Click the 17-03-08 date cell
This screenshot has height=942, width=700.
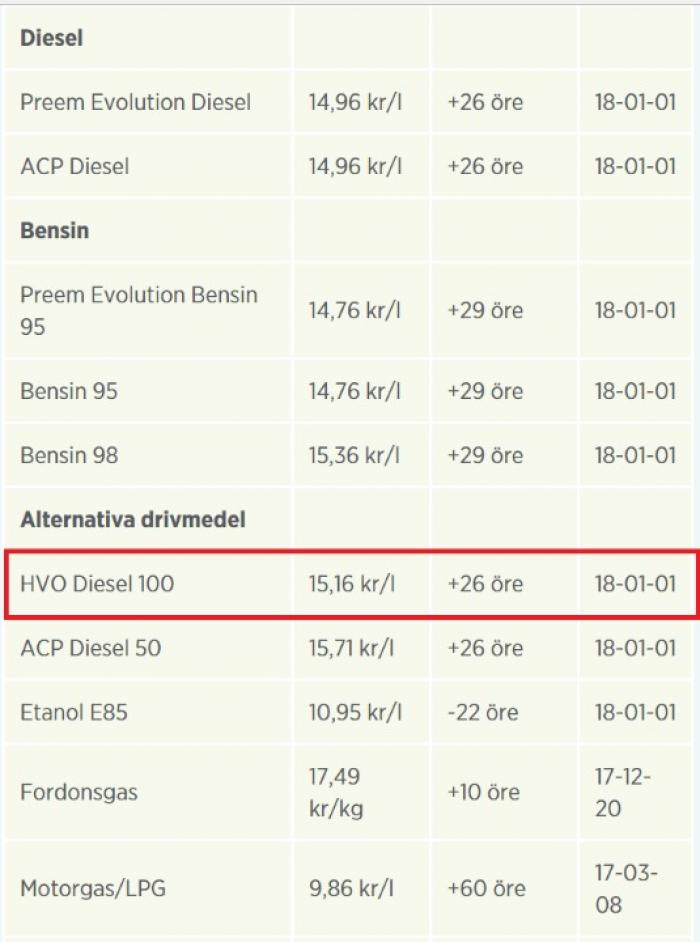[x=626, y=889]
